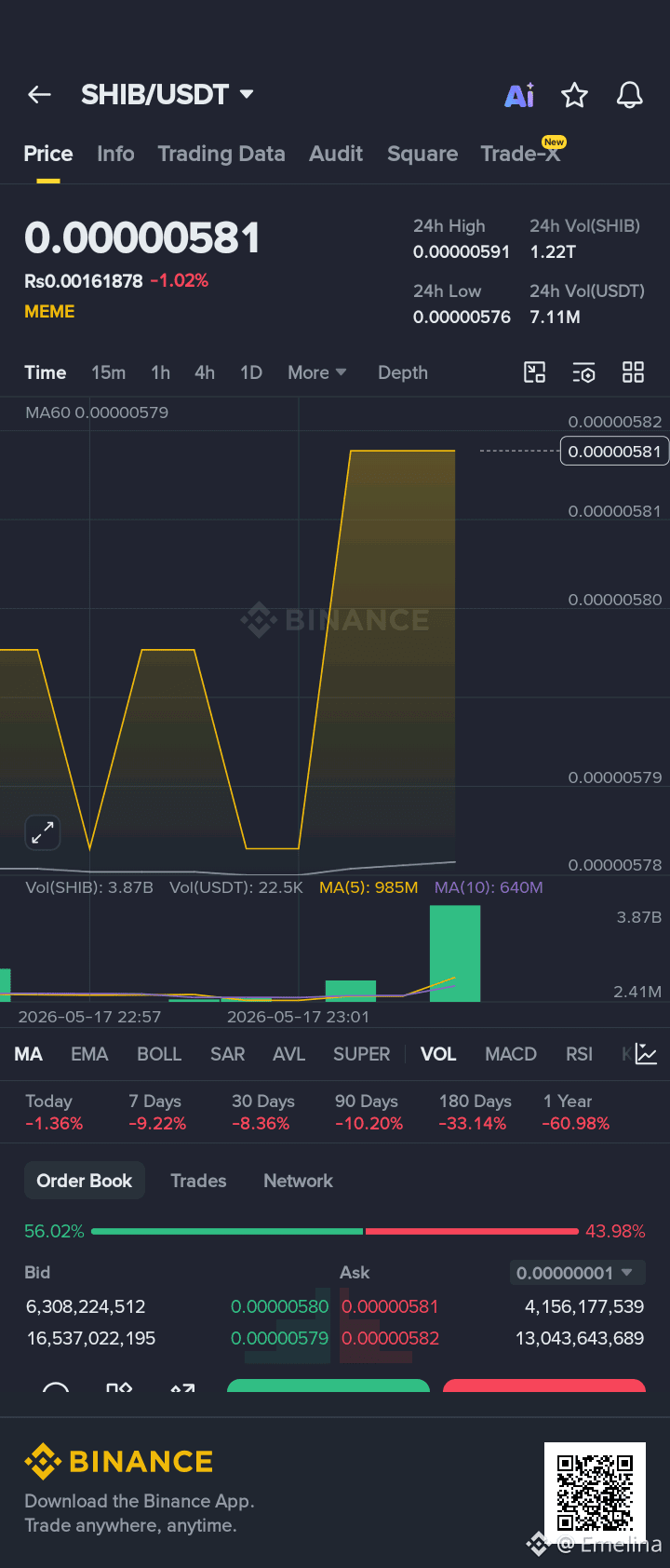The width and height of the screenshot is (670, 1568).
Task: Tap the MA(10): 640M label
Action: 489,887
